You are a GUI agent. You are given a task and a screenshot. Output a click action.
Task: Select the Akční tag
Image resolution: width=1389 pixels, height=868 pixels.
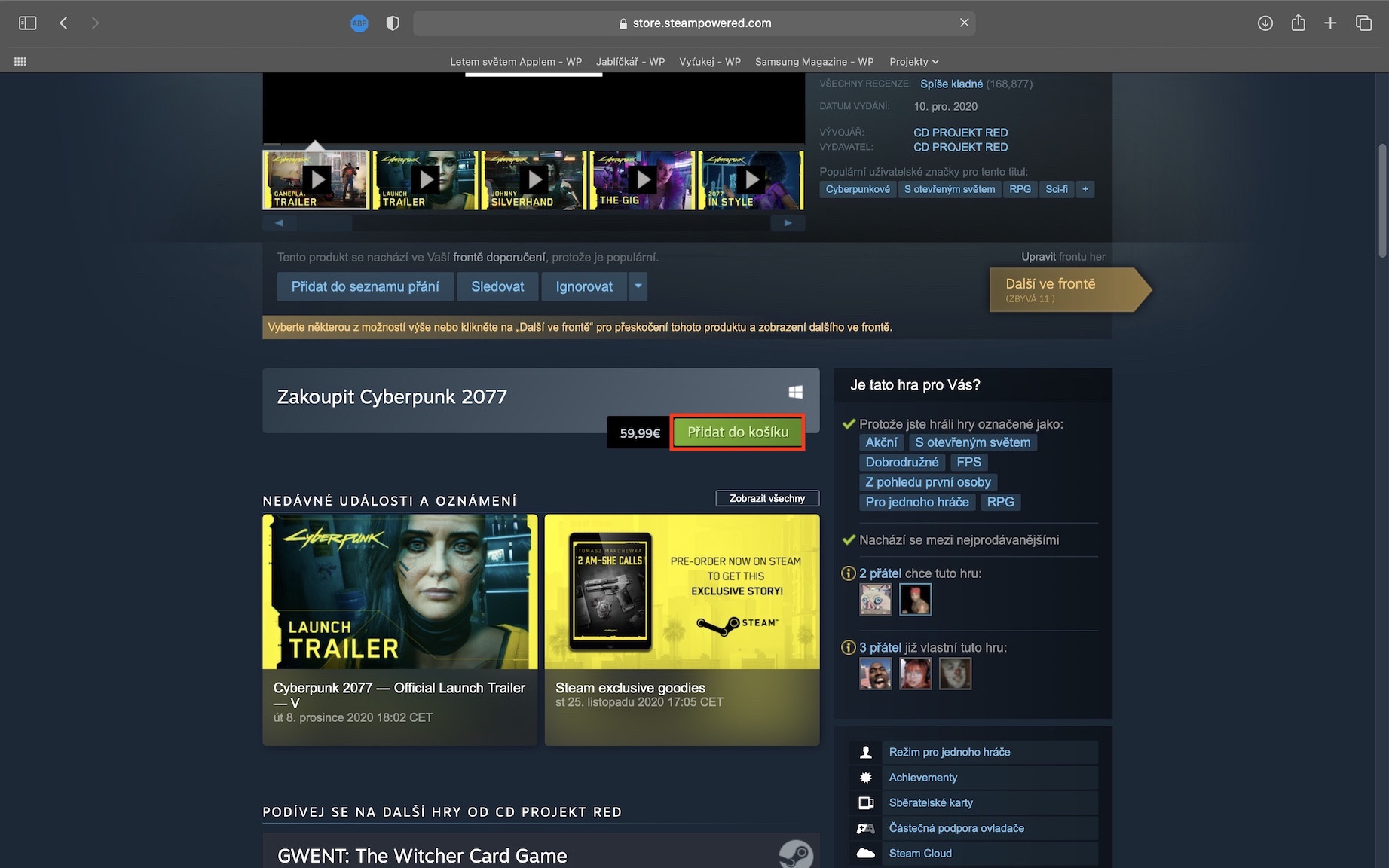click(x=881, y=442)
